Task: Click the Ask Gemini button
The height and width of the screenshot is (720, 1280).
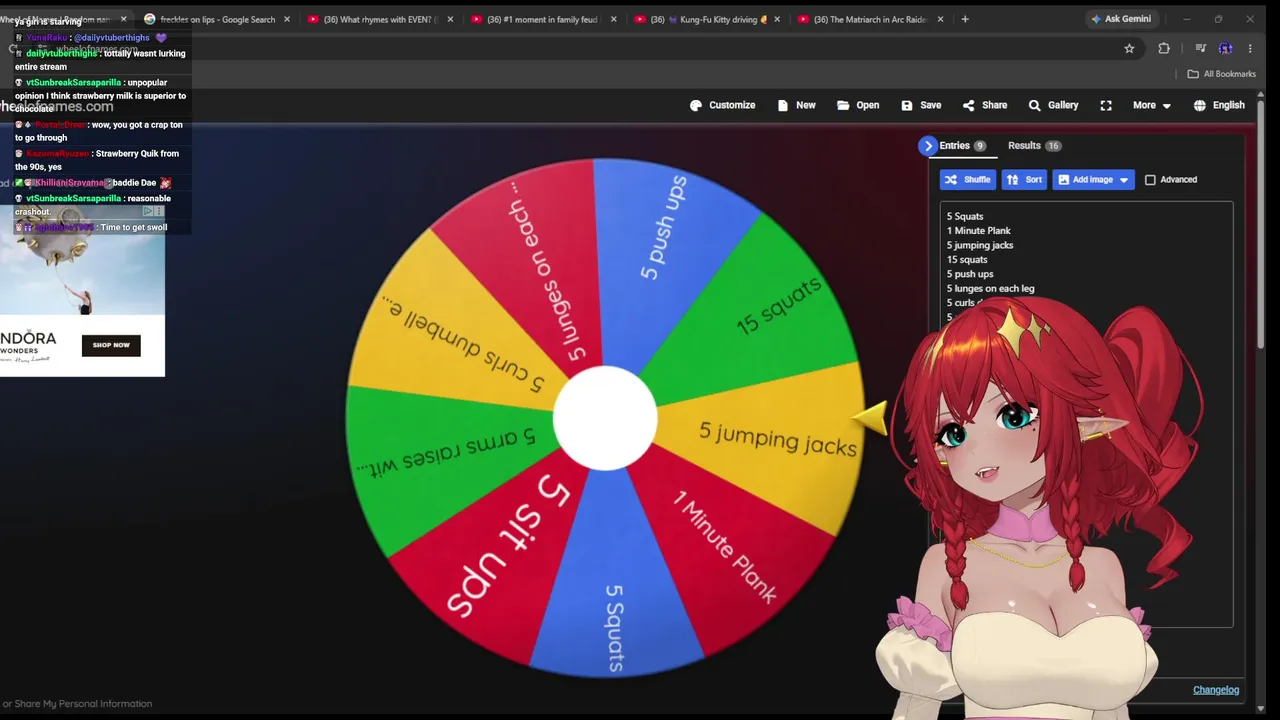Action: coord(1121,19)
